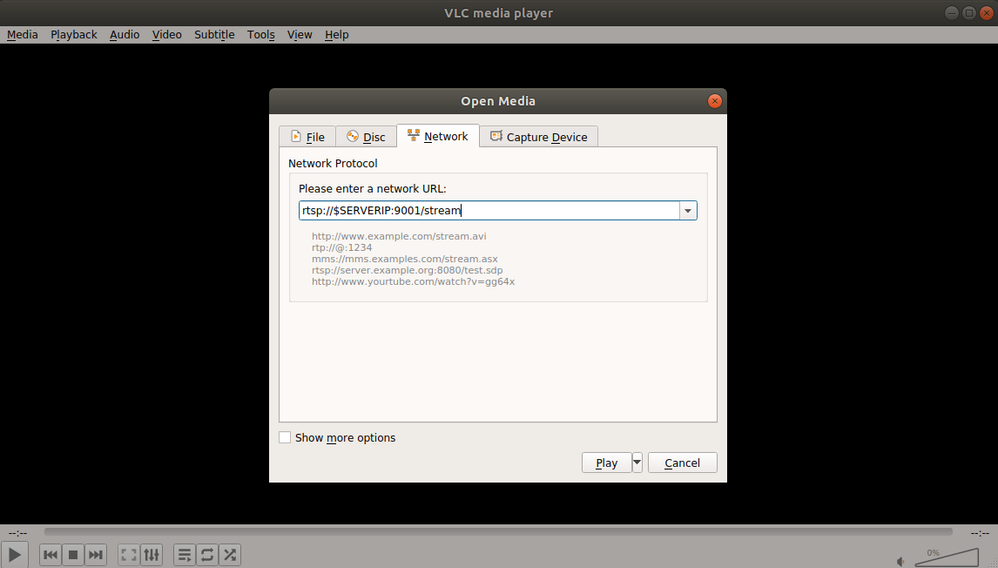Switch to the Capture Device tab
998x568 pixels.
coord(538,137)
